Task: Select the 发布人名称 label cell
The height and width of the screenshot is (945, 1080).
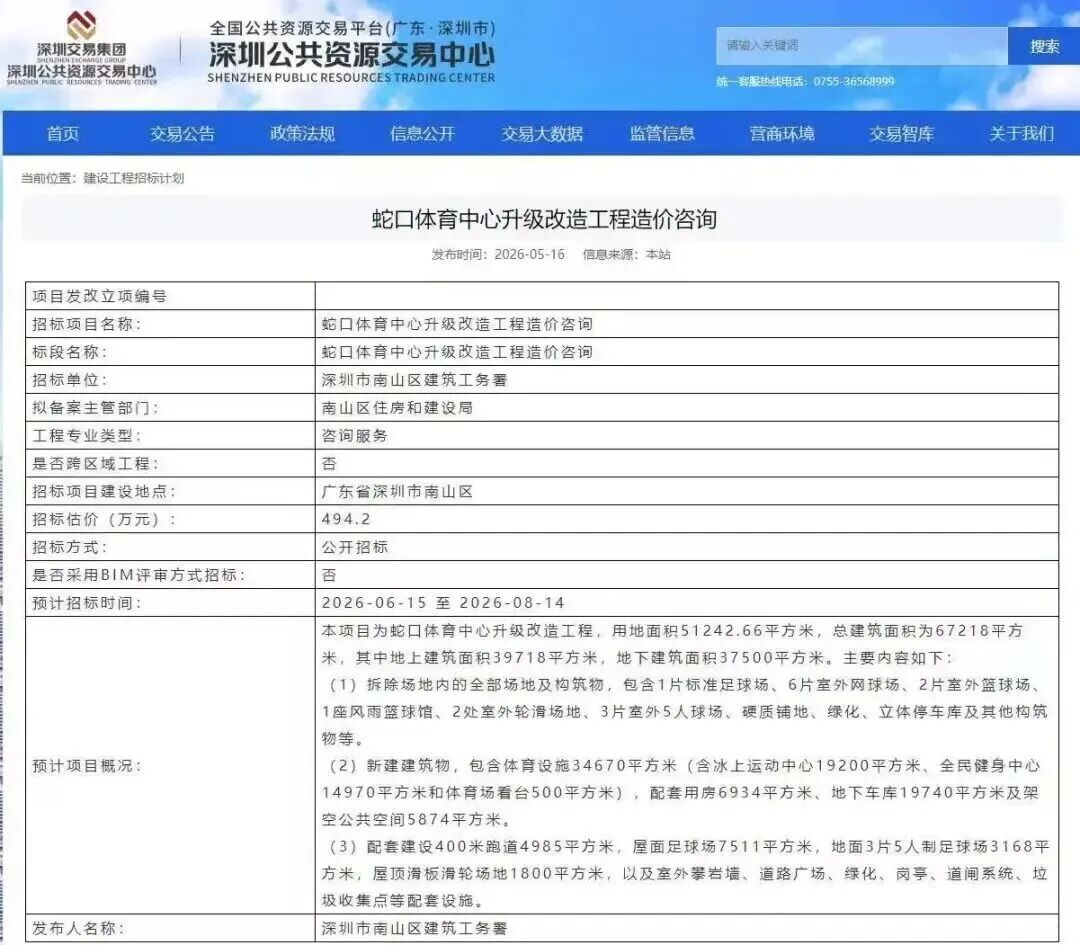Action: click(170, 928)
